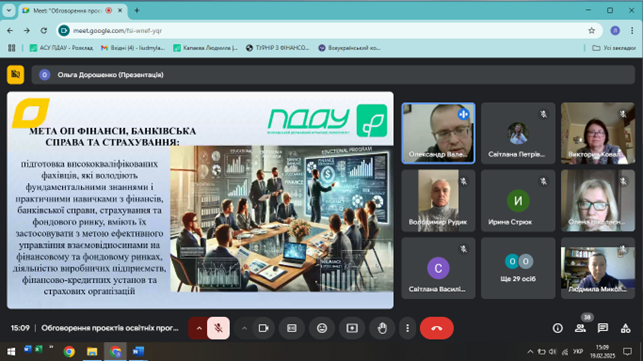Click yellow hidden self-view camera icon
Screen dimensions: 643x361
click(16, 75)
